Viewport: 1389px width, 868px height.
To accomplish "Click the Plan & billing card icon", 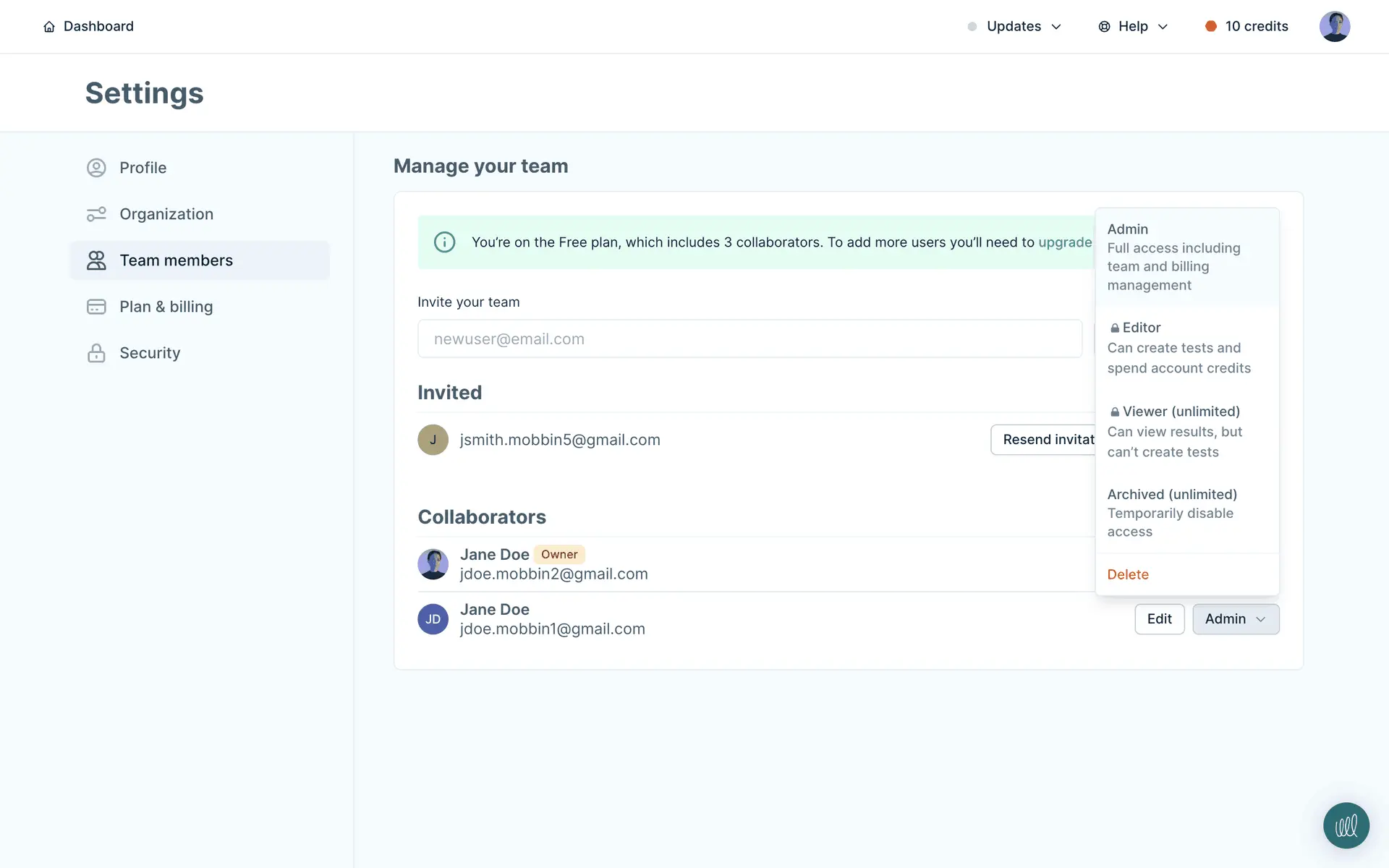I will pos(96,307).
